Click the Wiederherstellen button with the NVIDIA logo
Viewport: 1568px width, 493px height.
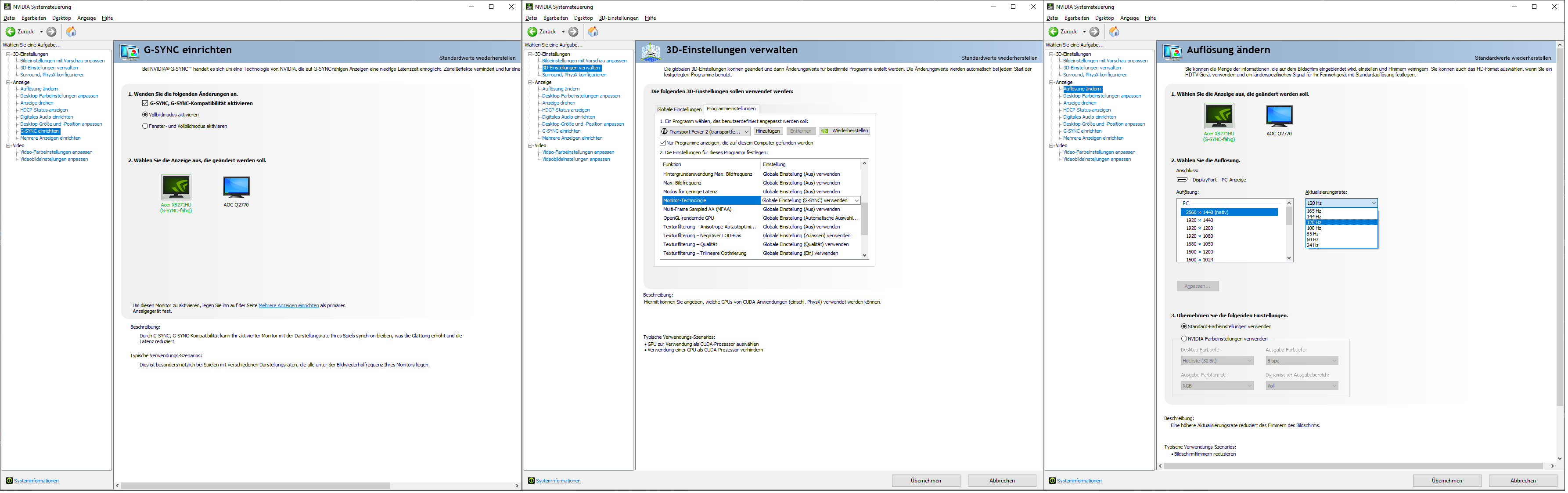coord(845,131)
